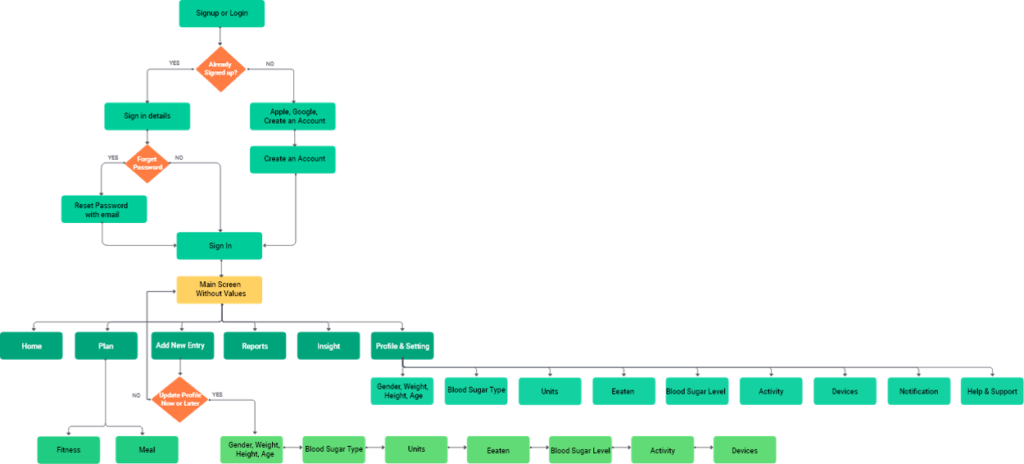Select 'Eeaten' box under Profile & Setting
Viewport: 1024px width, 464px height.
pos(624,391)
